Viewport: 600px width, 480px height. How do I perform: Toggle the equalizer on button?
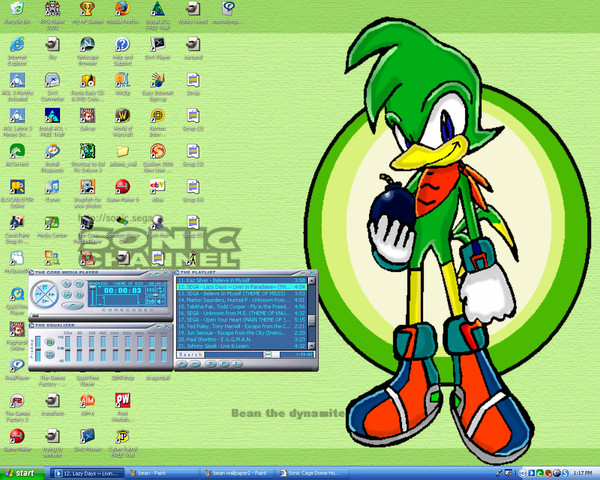tap(49, 342)
